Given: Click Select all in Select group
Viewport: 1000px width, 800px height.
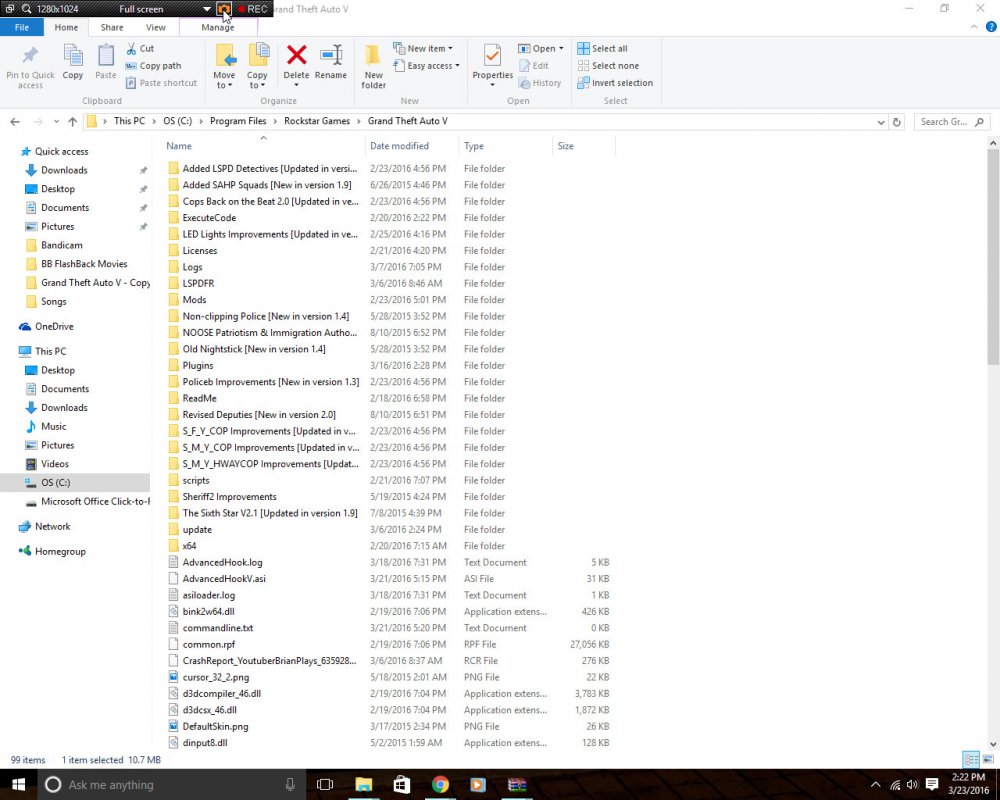Looking at the screenshot, I should (x=602, y=48).
